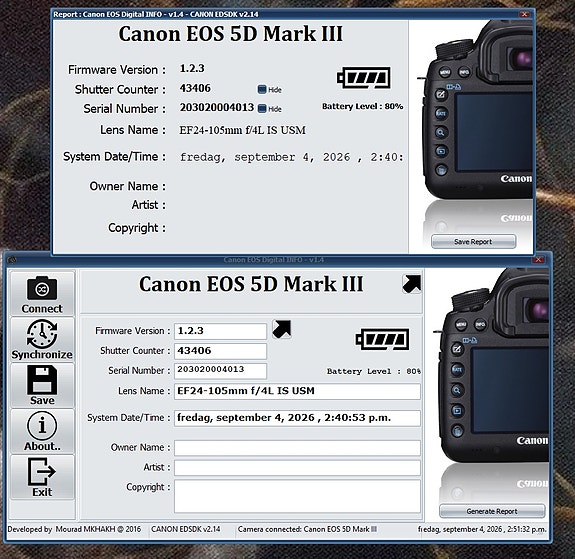Screen dimensions: 575x559
Task: Click lens name text in Report window
Action: pos(242,130)
